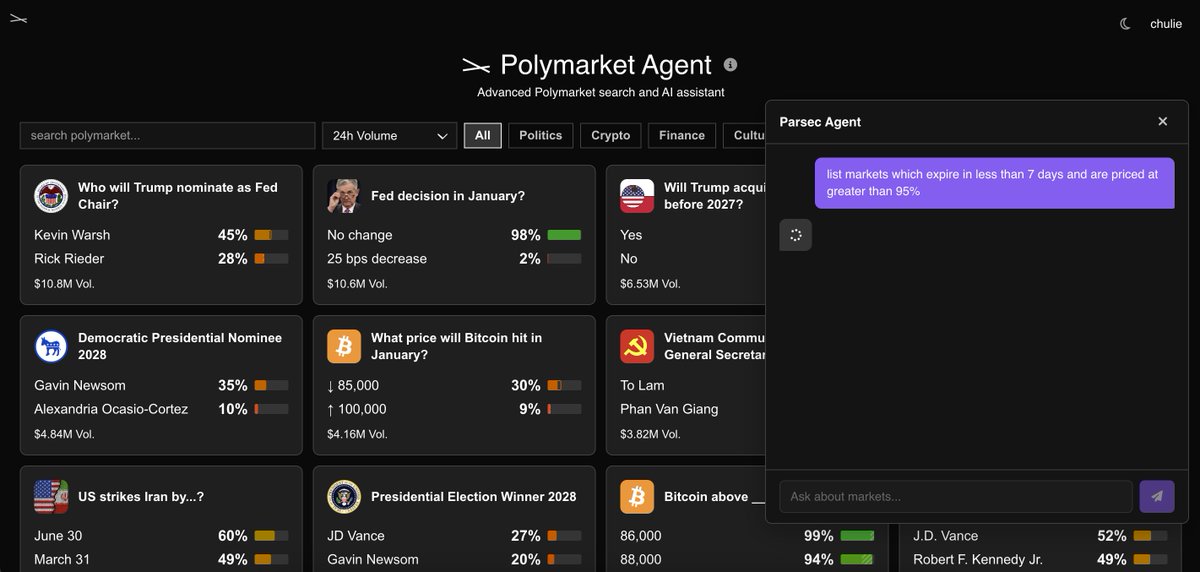Click the Vietnam hammer and sickle market icon
Viewport: 1200px width, 572px height.
tap(636, 346)
